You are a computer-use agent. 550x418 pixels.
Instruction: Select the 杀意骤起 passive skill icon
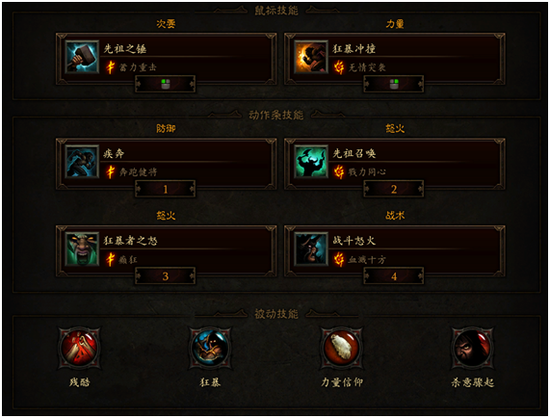(472, 348)
